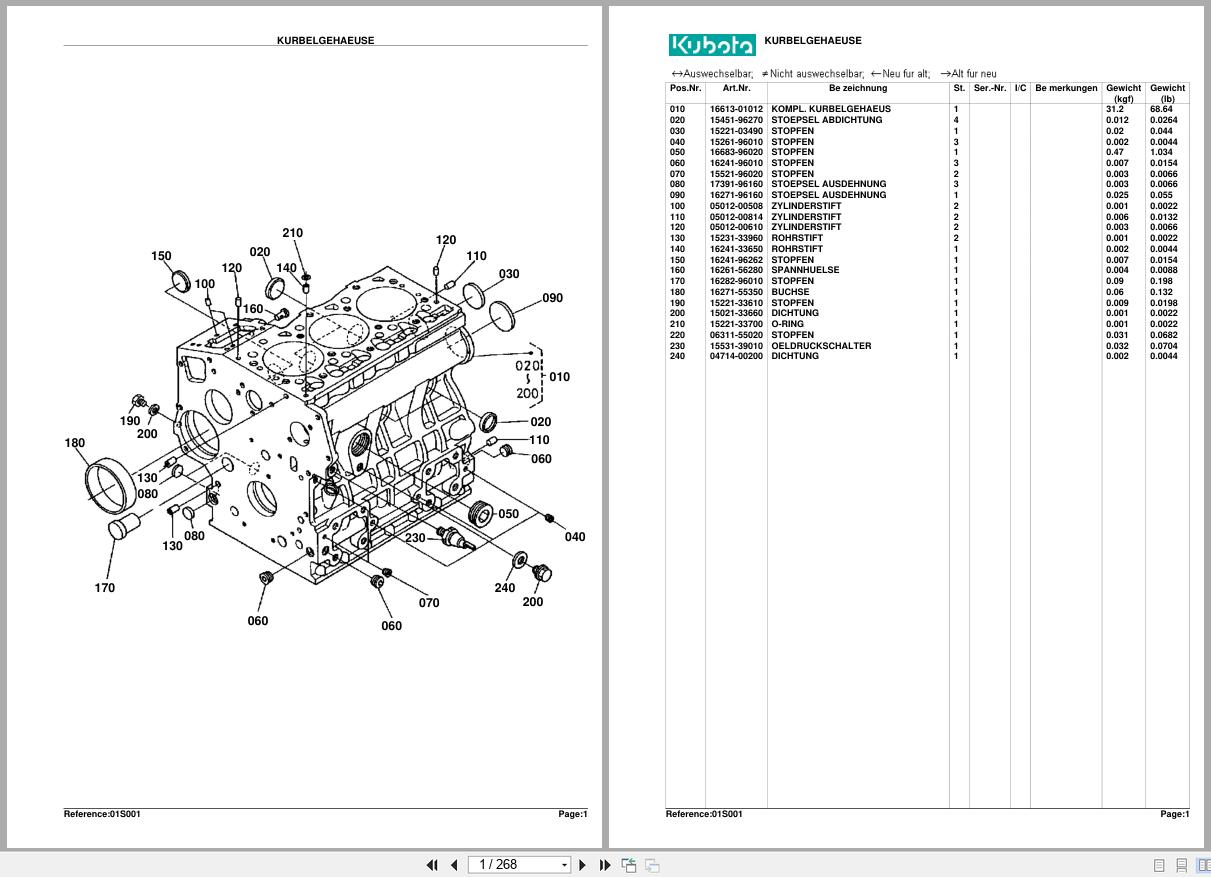
Task: Go to the next page
Action: (583, 864)
